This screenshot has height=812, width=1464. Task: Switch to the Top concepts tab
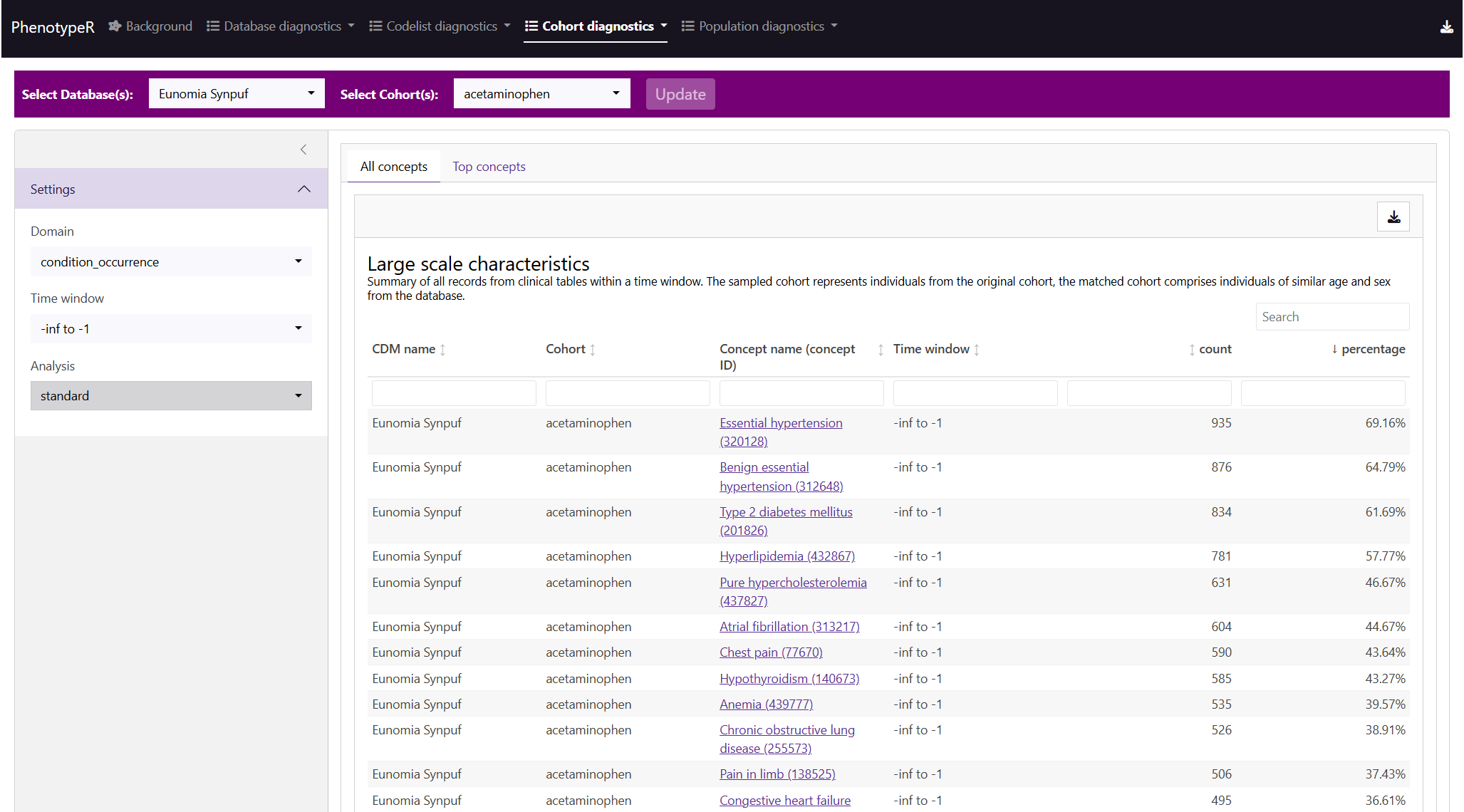click(x=489, y=167)
